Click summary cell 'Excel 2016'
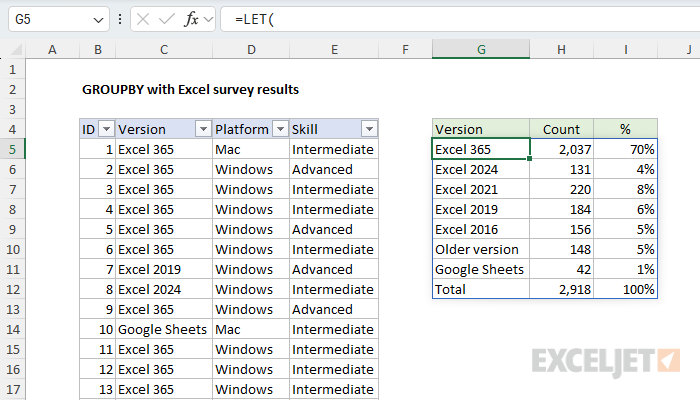 tap(481, 229)
